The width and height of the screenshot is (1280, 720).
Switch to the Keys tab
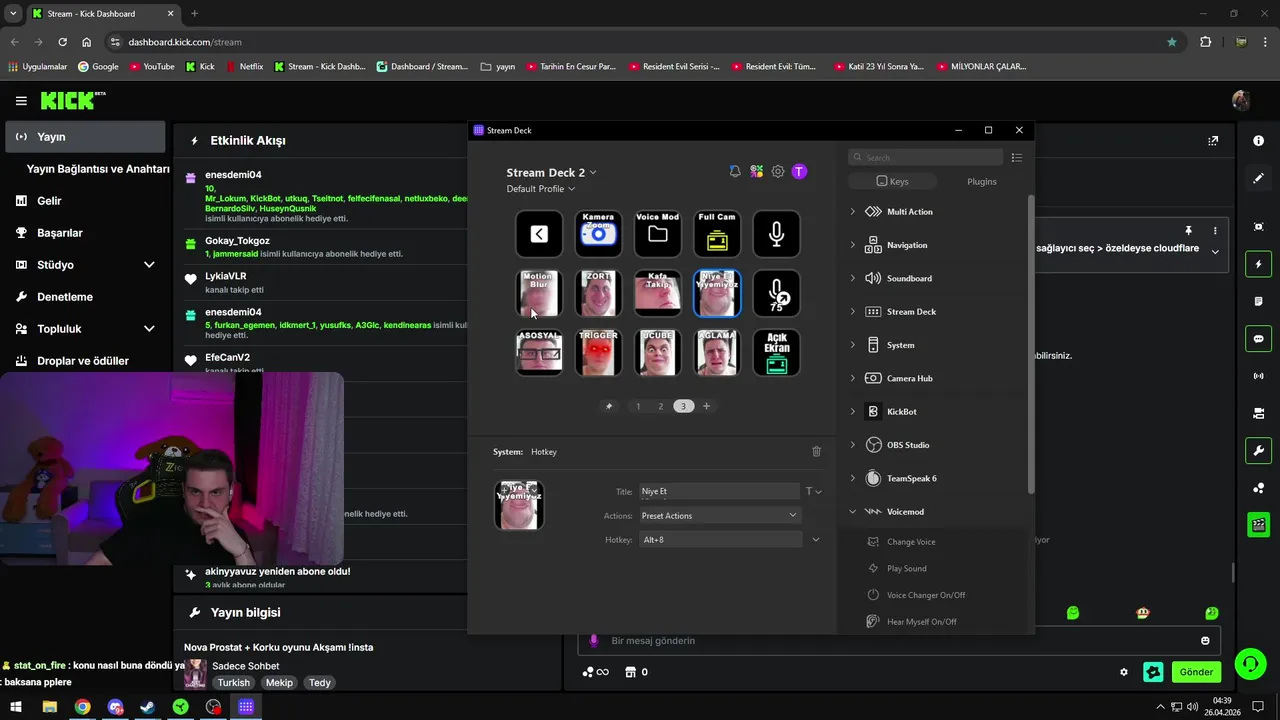pos(892,181)
